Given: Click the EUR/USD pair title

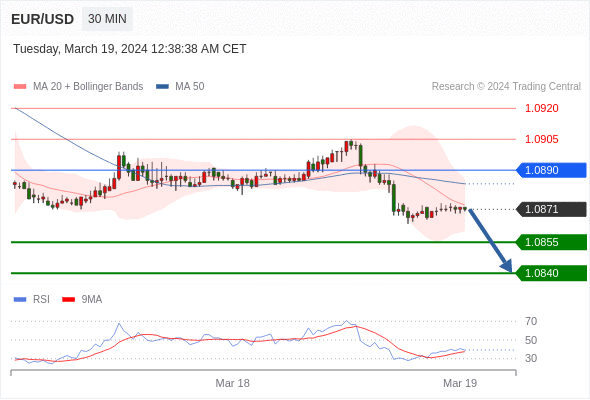Looking at the screenshot, I should point(43,19).
